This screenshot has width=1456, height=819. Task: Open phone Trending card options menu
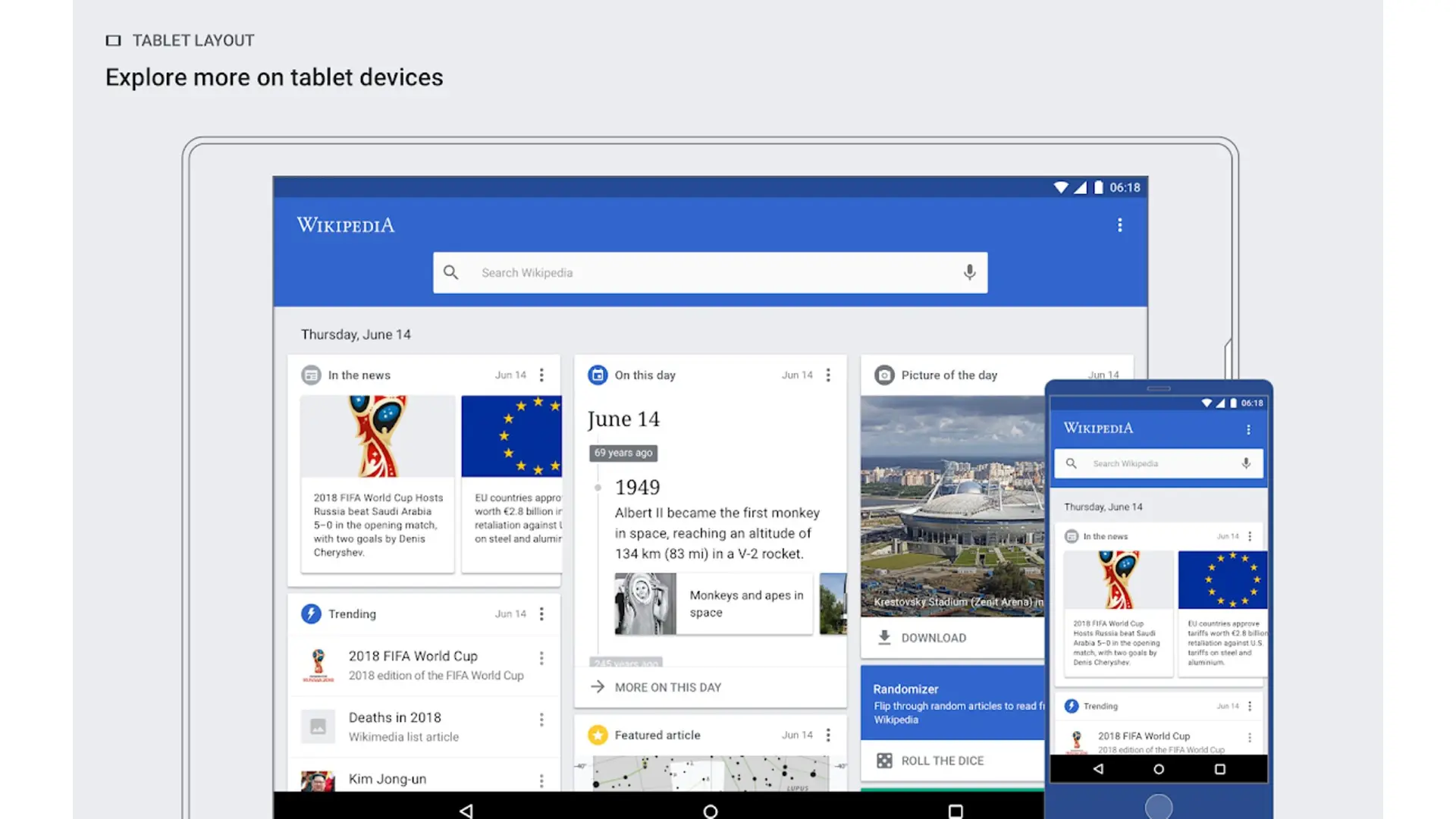pos(1250,706)
